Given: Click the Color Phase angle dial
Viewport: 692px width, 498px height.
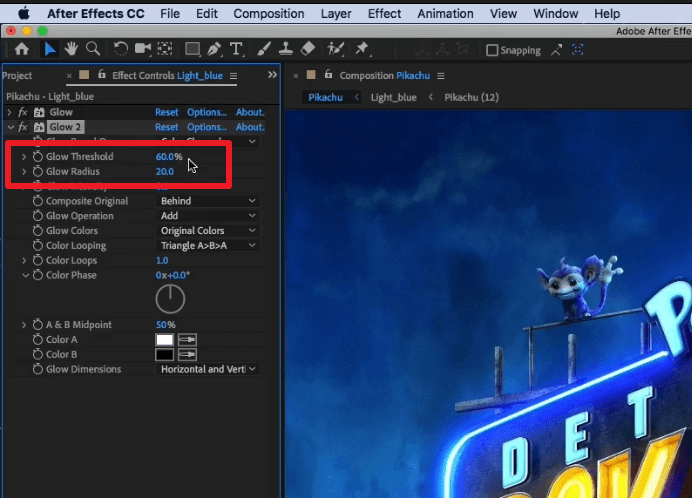Looking at the screenshot, I should 170,299.
